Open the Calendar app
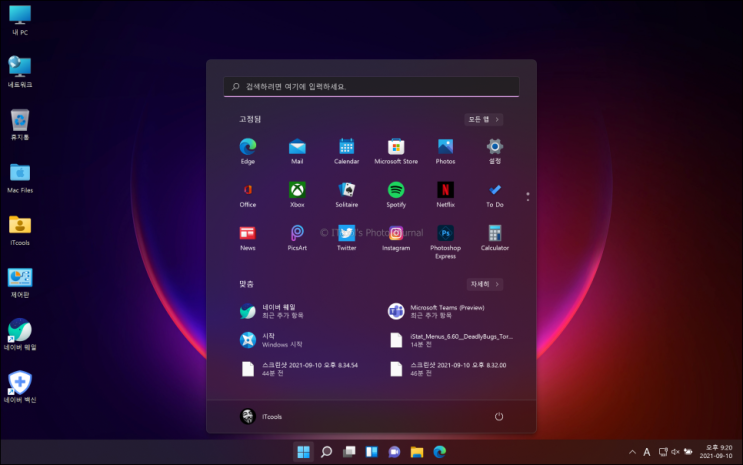 coord(346,151)
